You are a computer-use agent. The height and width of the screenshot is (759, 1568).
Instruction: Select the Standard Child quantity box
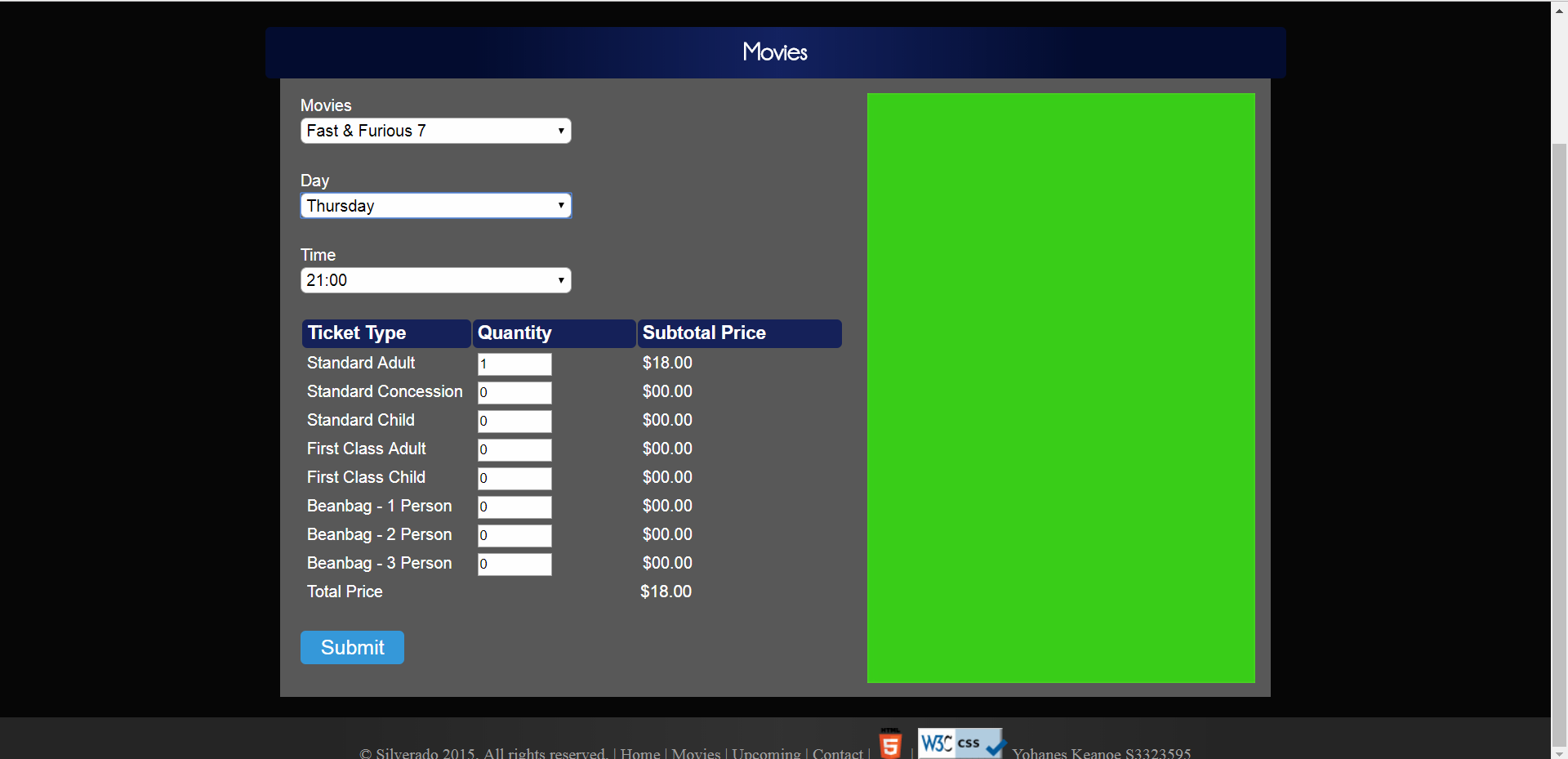(x=514, y=422)
